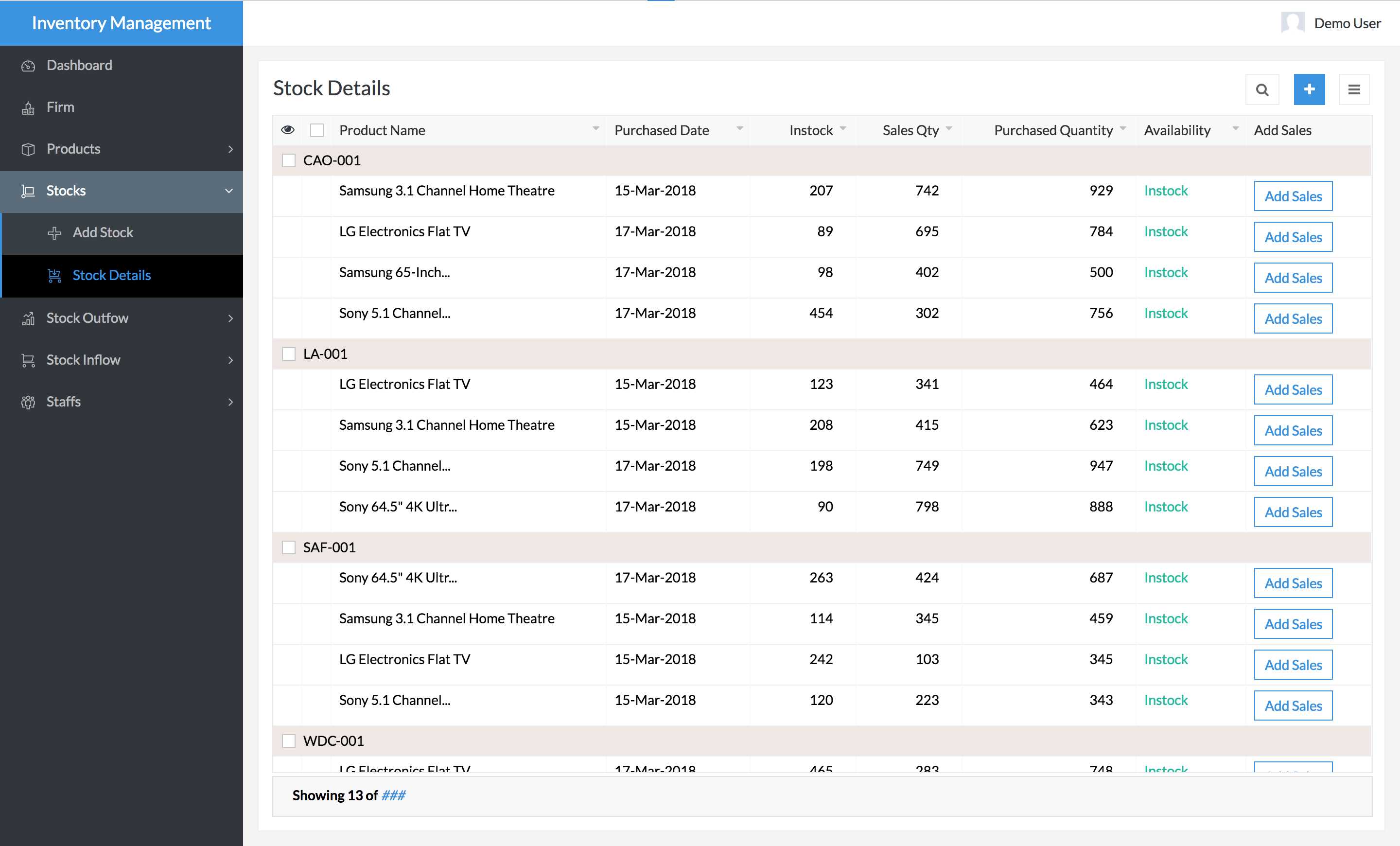Open the hamburger menu next to the add button
Screen dimensions: 1400x846
(1354, 89)
